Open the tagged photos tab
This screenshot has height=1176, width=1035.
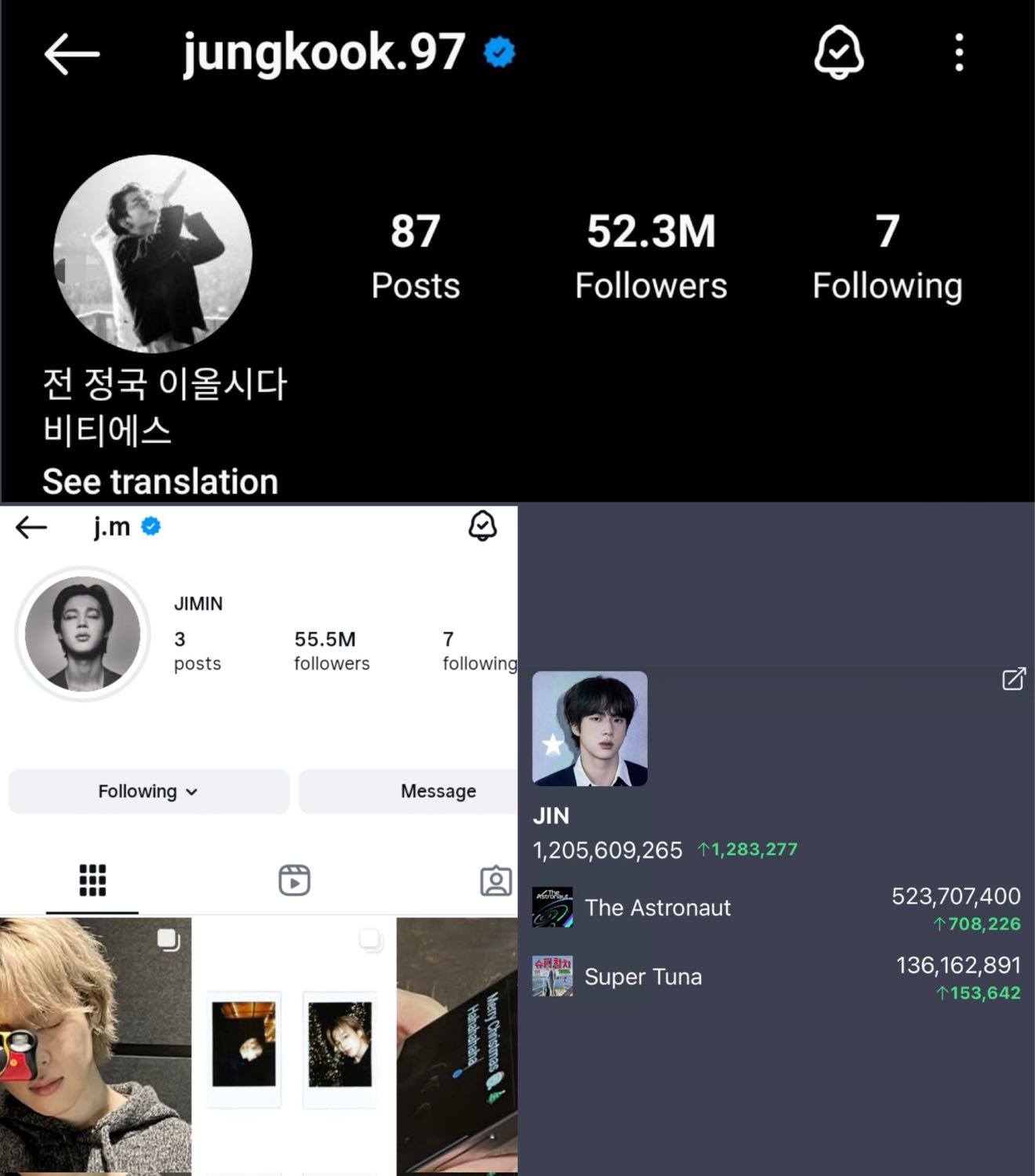coord(496,880)
